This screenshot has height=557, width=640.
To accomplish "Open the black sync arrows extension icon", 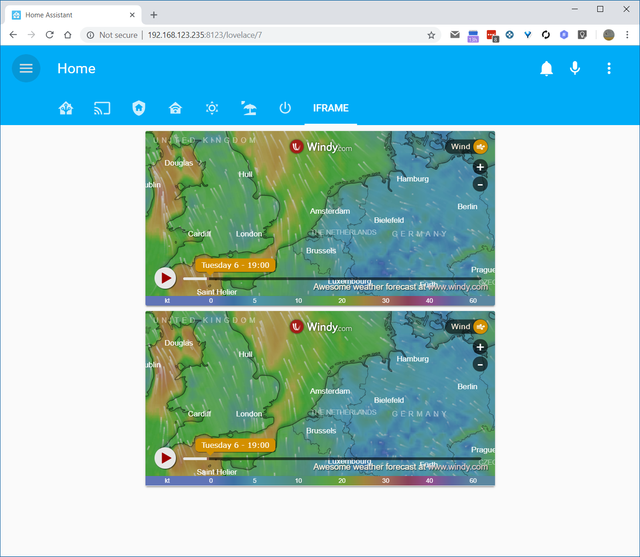I will point(546,35).
